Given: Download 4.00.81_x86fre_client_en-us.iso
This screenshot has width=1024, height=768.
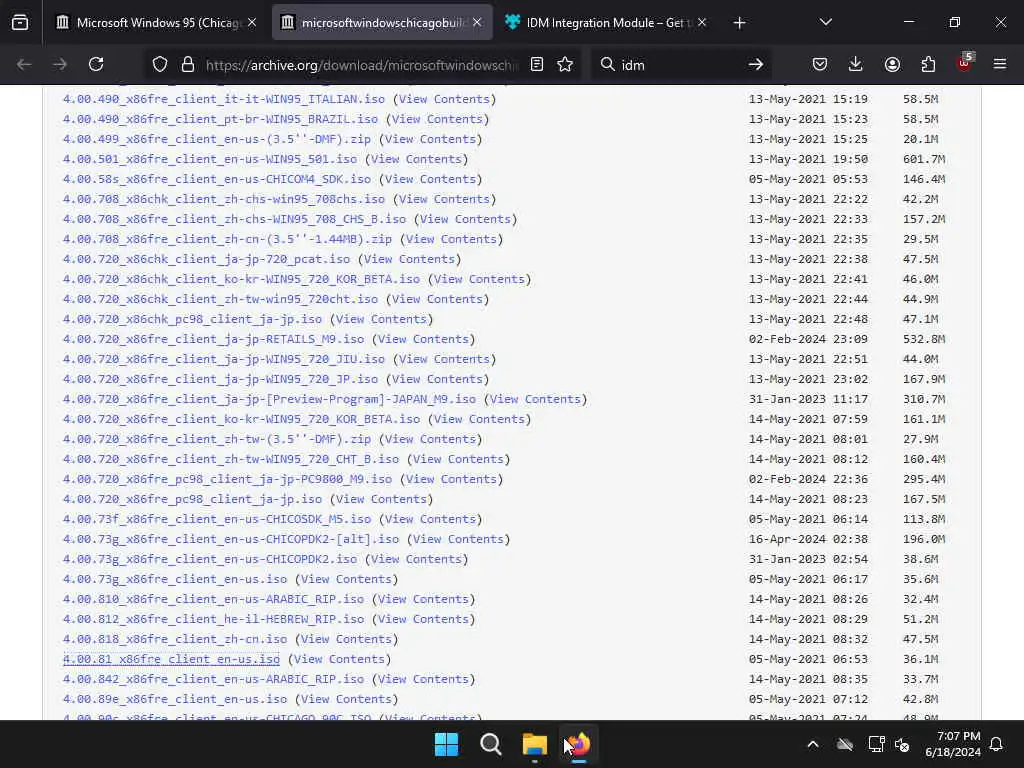Looking at the screenshot, I should (x=171, y=660).
